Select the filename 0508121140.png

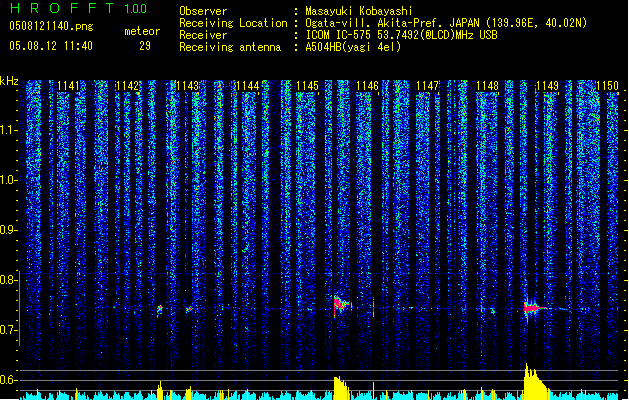51,26
